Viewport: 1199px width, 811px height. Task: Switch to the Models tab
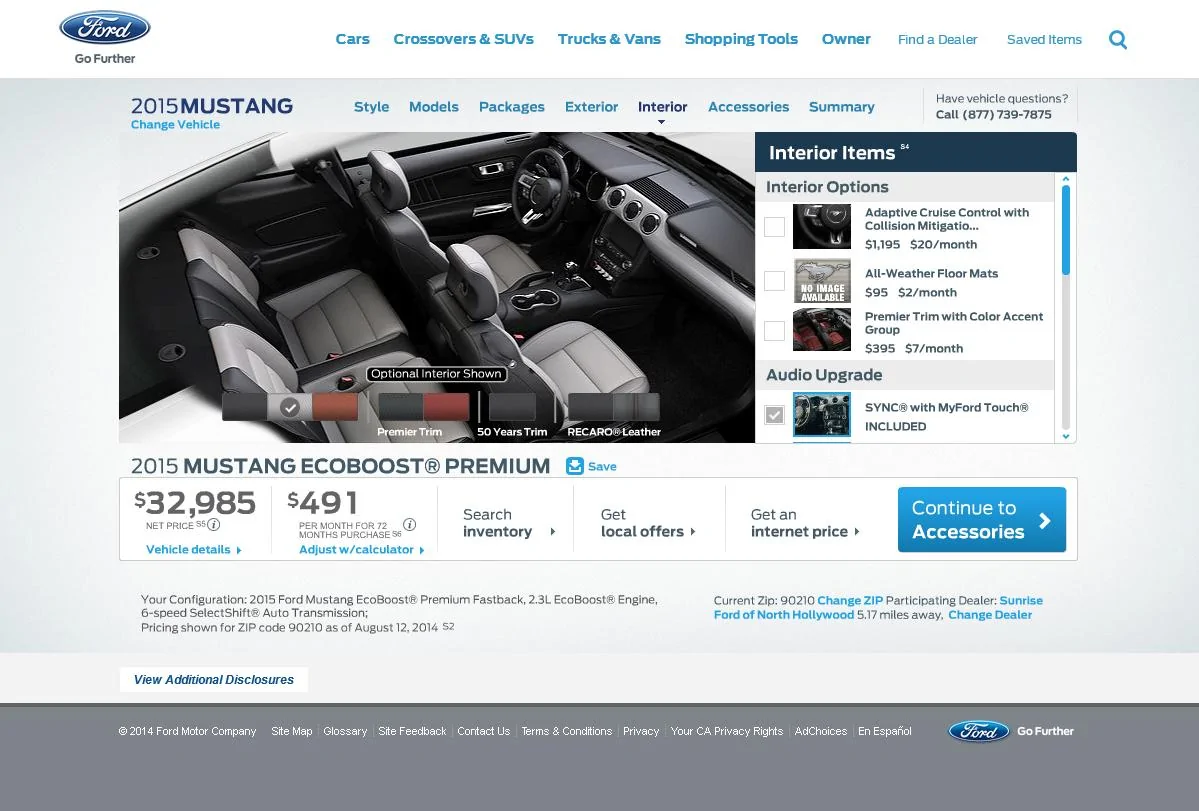pyautogui.click(x=434, y=107)
